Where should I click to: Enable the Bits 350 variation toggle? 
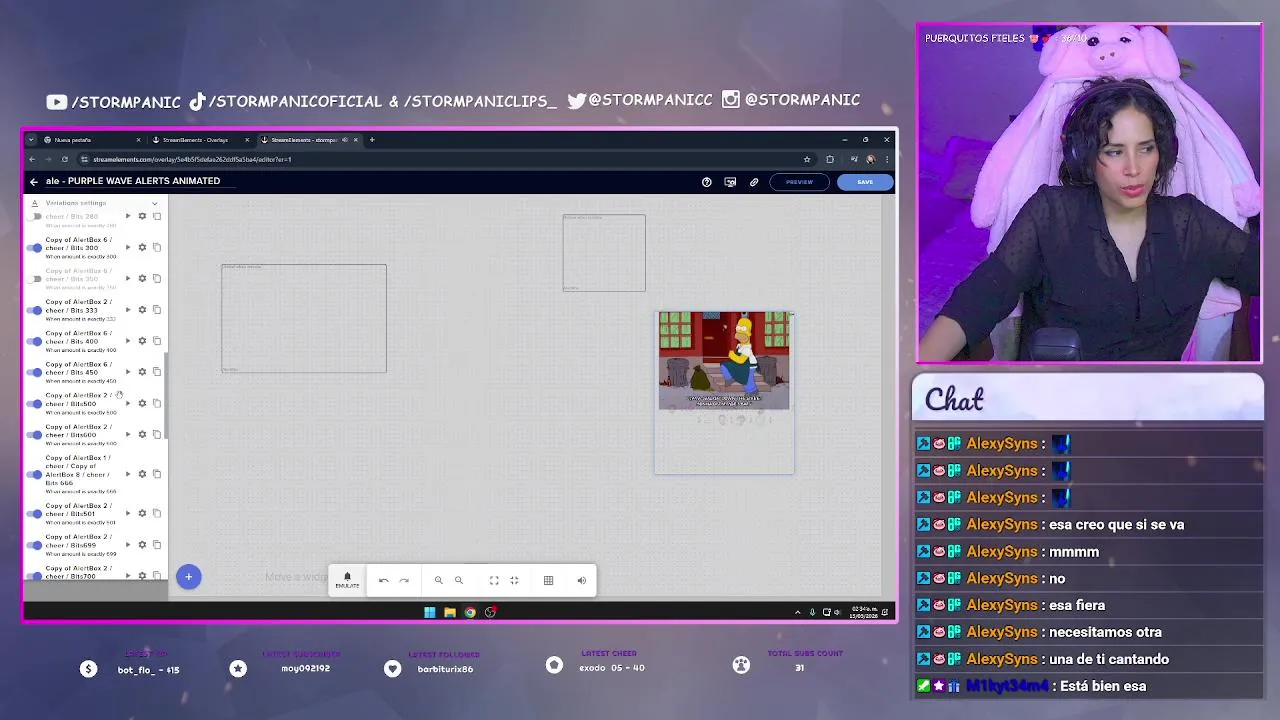(x=36, y=278)
